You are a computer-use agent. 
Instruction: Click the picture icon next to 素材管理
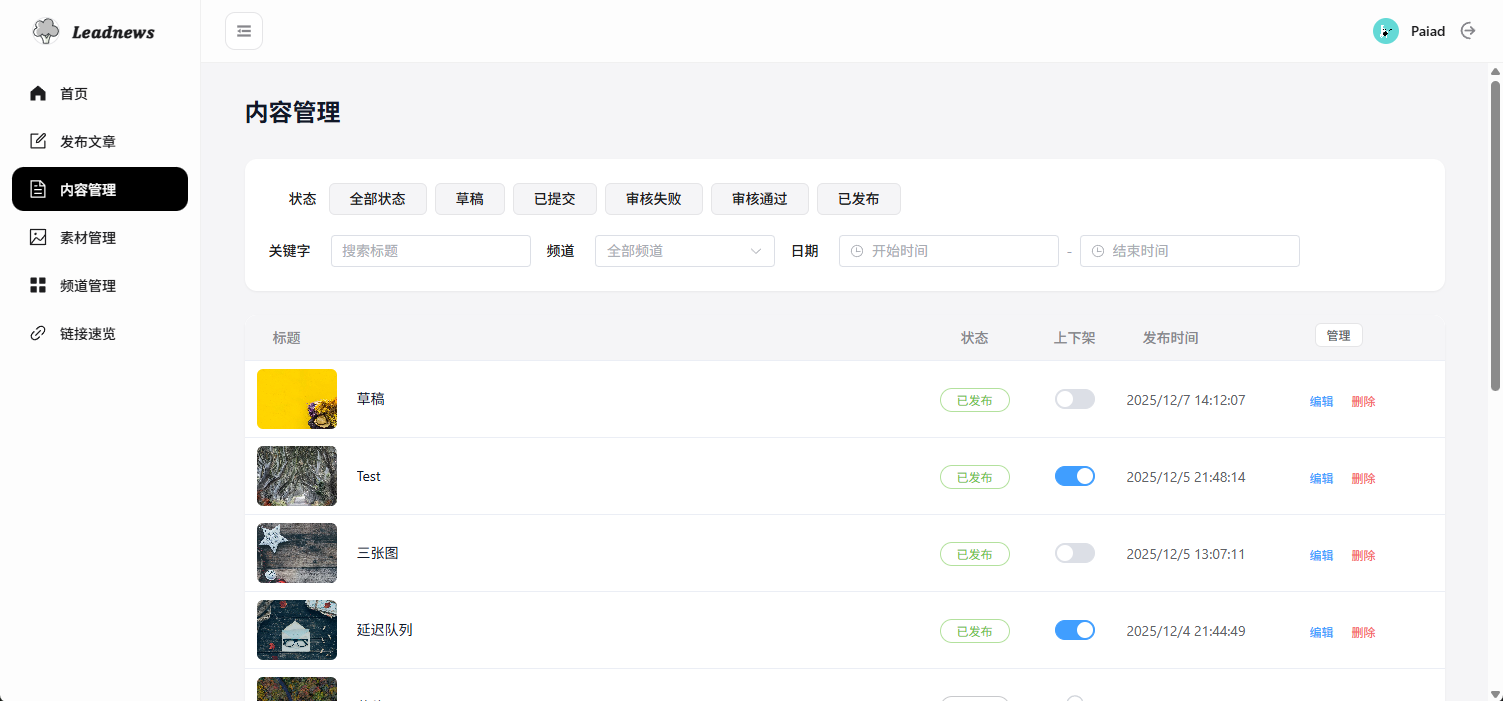[38, 237]
